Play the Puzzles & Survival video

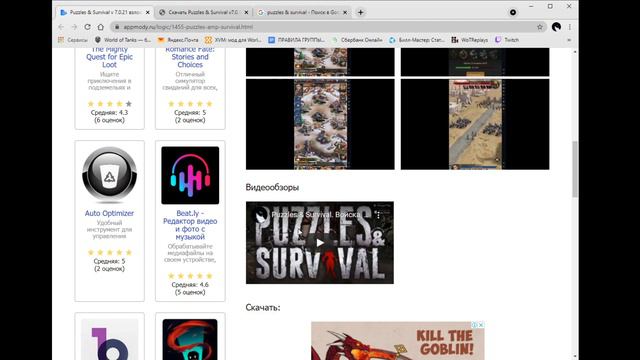pos(320,243)
